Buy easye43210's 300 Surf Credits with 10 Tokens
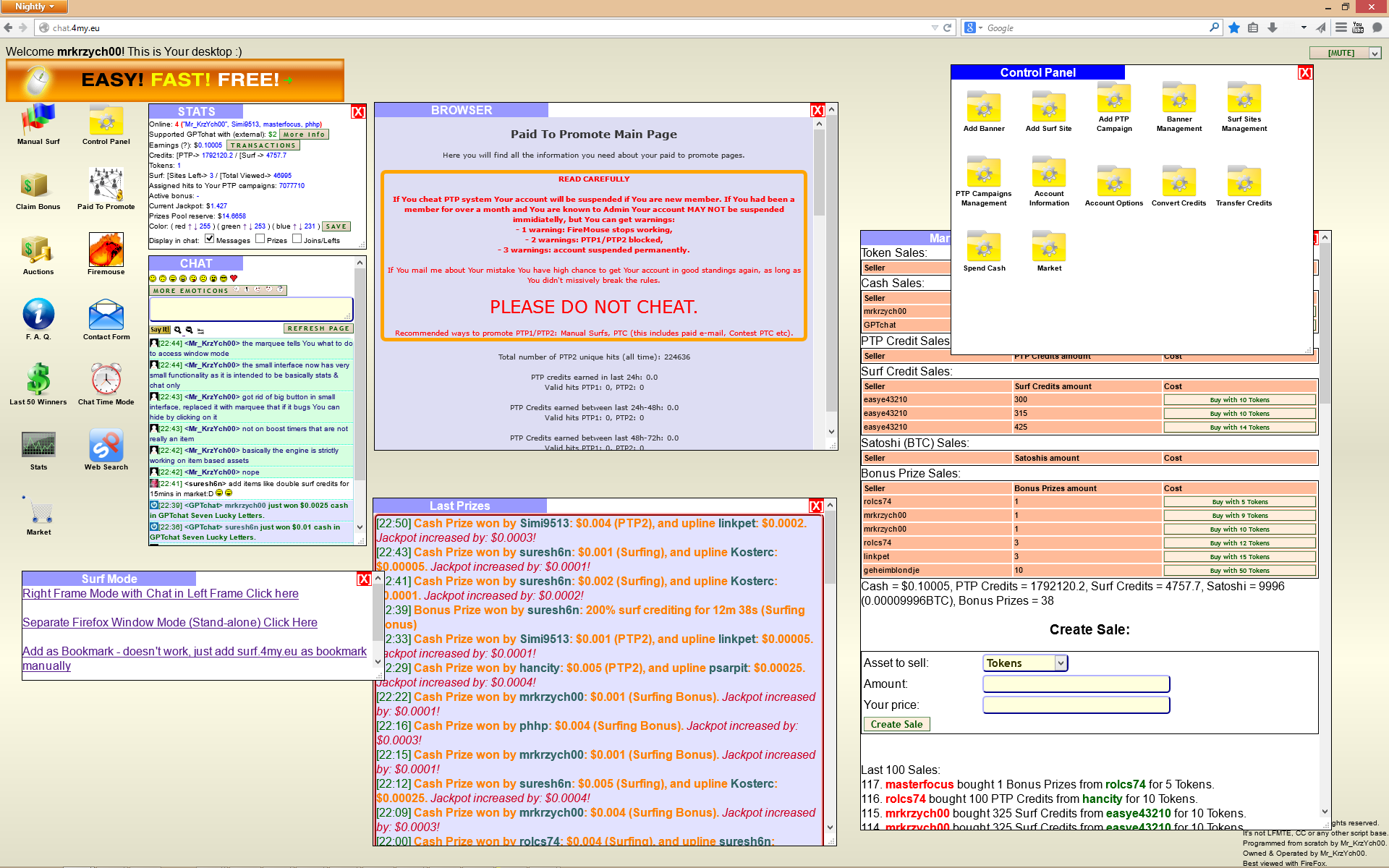Viewport: 1389px width, 868px height. pyautogui.click(x=1239, y=400)
